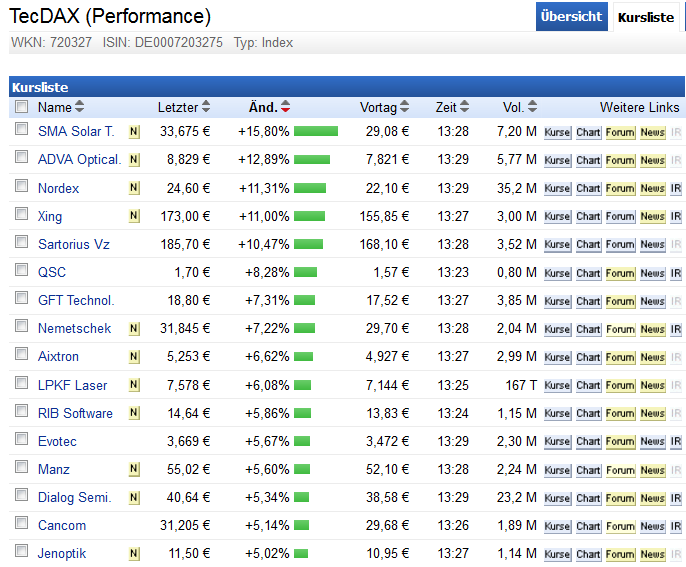Open the Forum button for GFT Technol.
Screen dimensions: 686x567
(620, 301)
